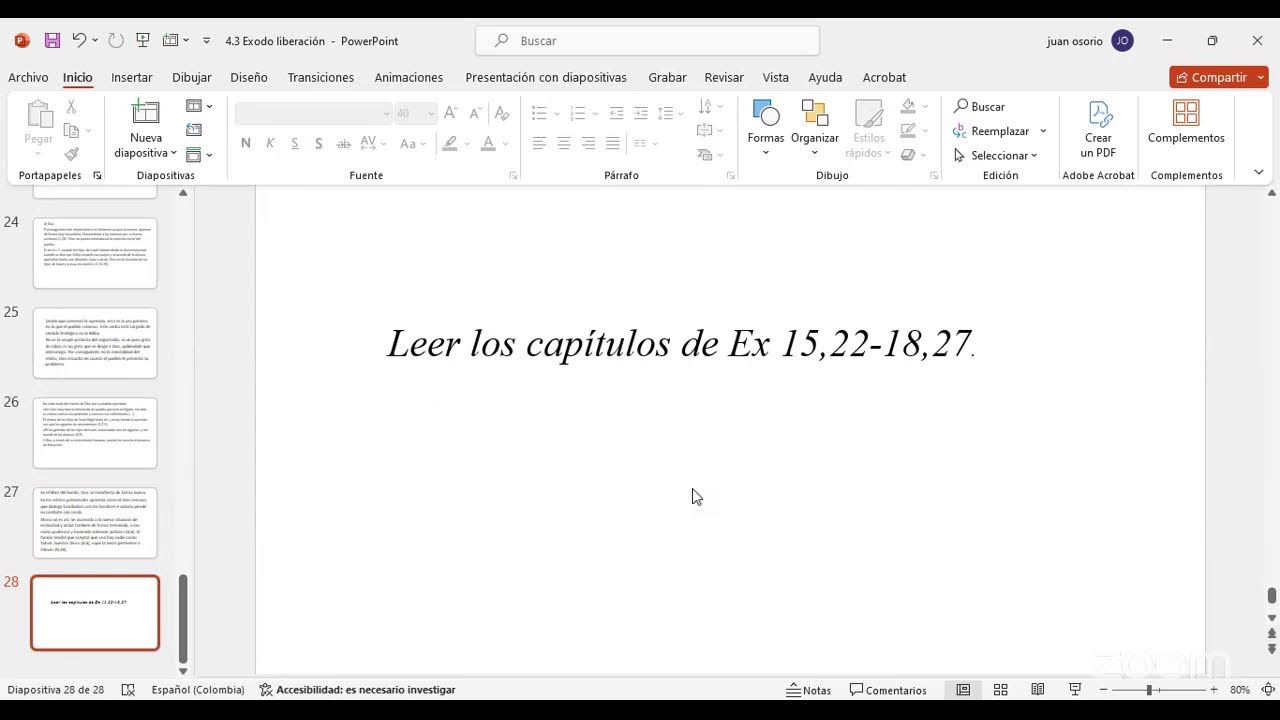The width and height of the screenshot is (1280, 720).
Task: Insert a new slide with the Nueva diapositiva icon
Action: [146, 112]
